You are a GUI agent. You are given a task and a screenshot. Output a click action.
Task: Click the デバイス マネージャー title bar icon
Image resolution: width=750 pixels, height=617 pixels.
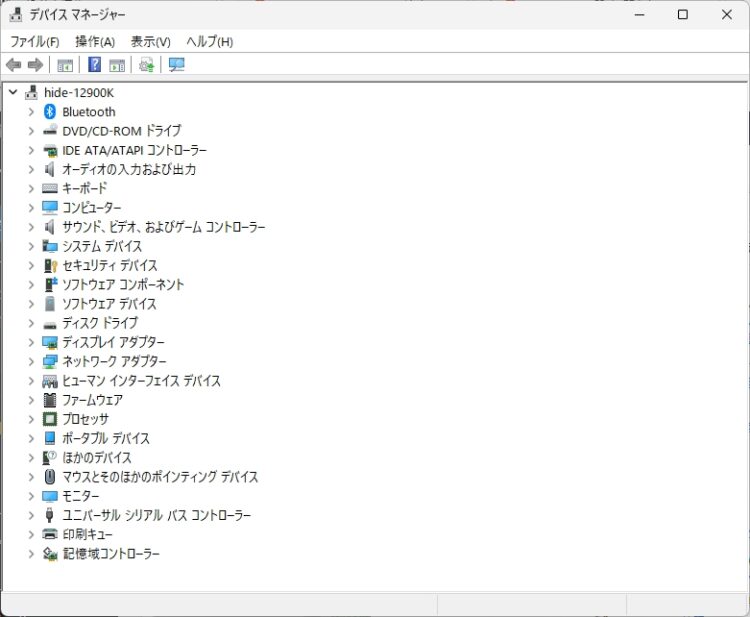coord(16,14)
